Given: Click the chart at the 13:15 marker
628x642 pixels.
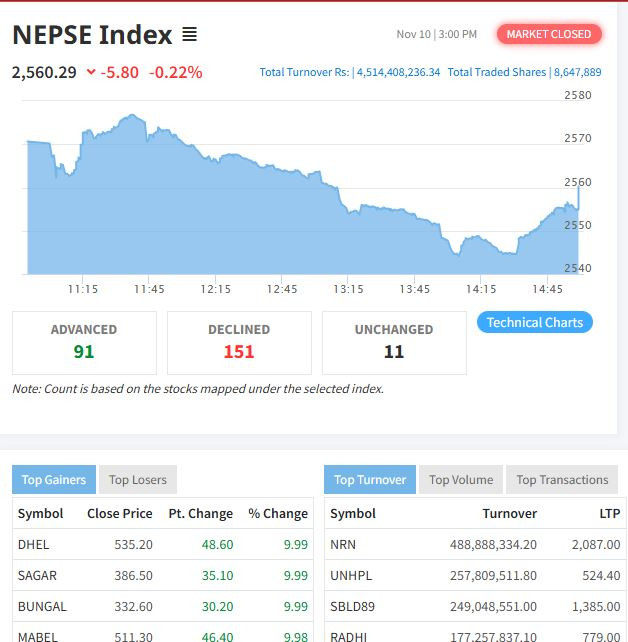Looking at the screenshot, I should coord(348,240).
